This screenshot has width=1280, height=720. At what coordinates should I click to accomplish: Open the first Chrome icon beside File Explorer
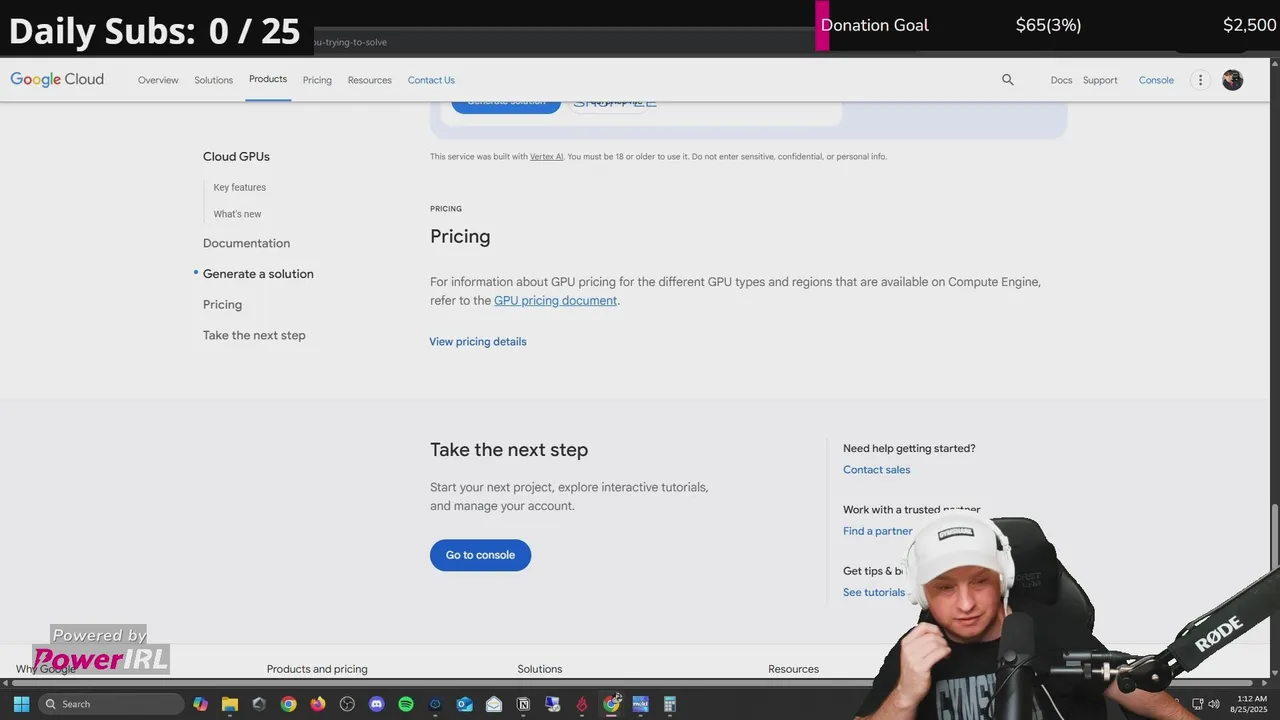[x=288, y=704]
